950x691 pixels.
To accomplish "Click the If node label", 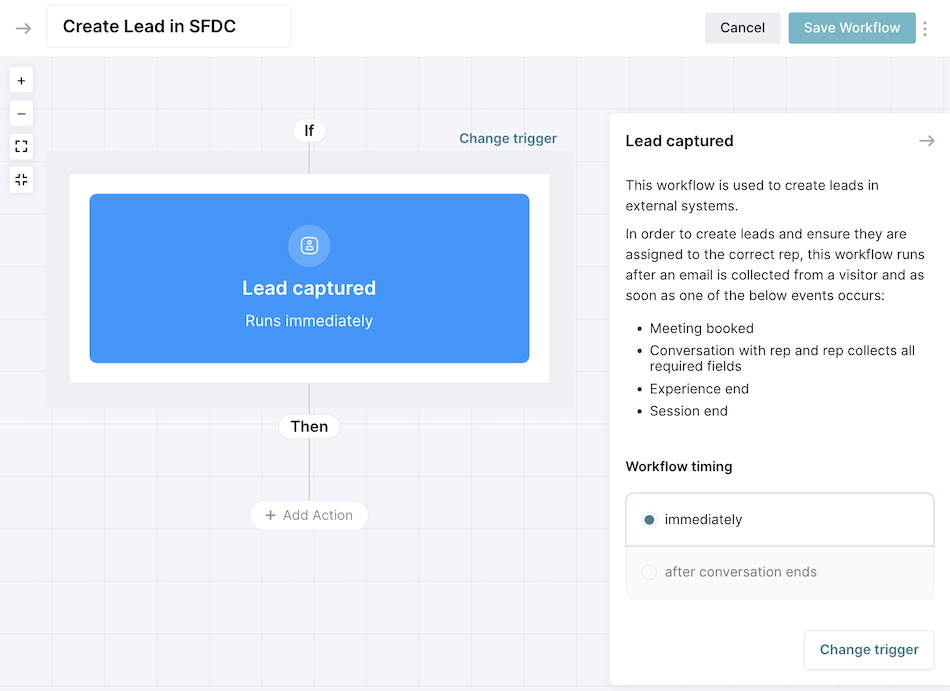I will pyautogui.click(x=309, y=131).
